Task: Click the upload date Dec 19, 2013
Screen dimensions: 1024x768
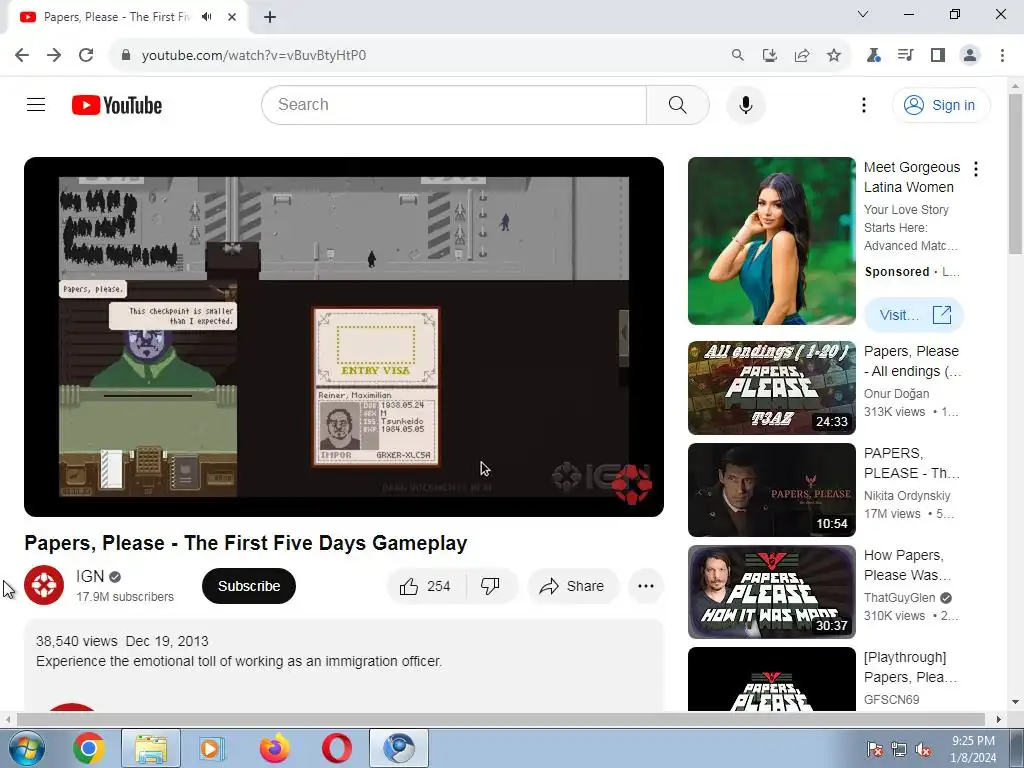Action: click(x=167, y=641)
